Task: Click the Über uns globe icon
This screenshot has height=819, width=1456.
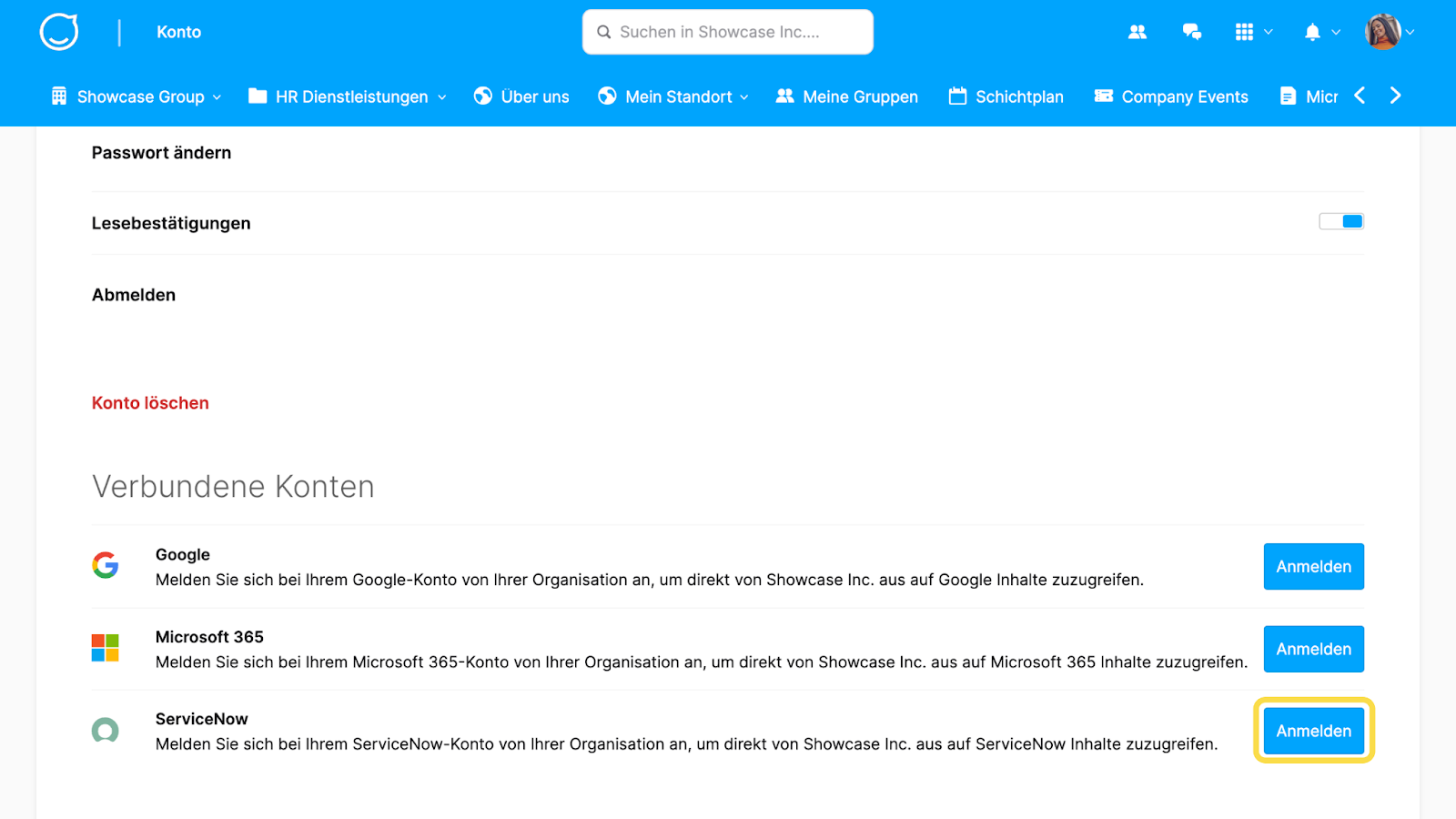Action: [483, 96]
